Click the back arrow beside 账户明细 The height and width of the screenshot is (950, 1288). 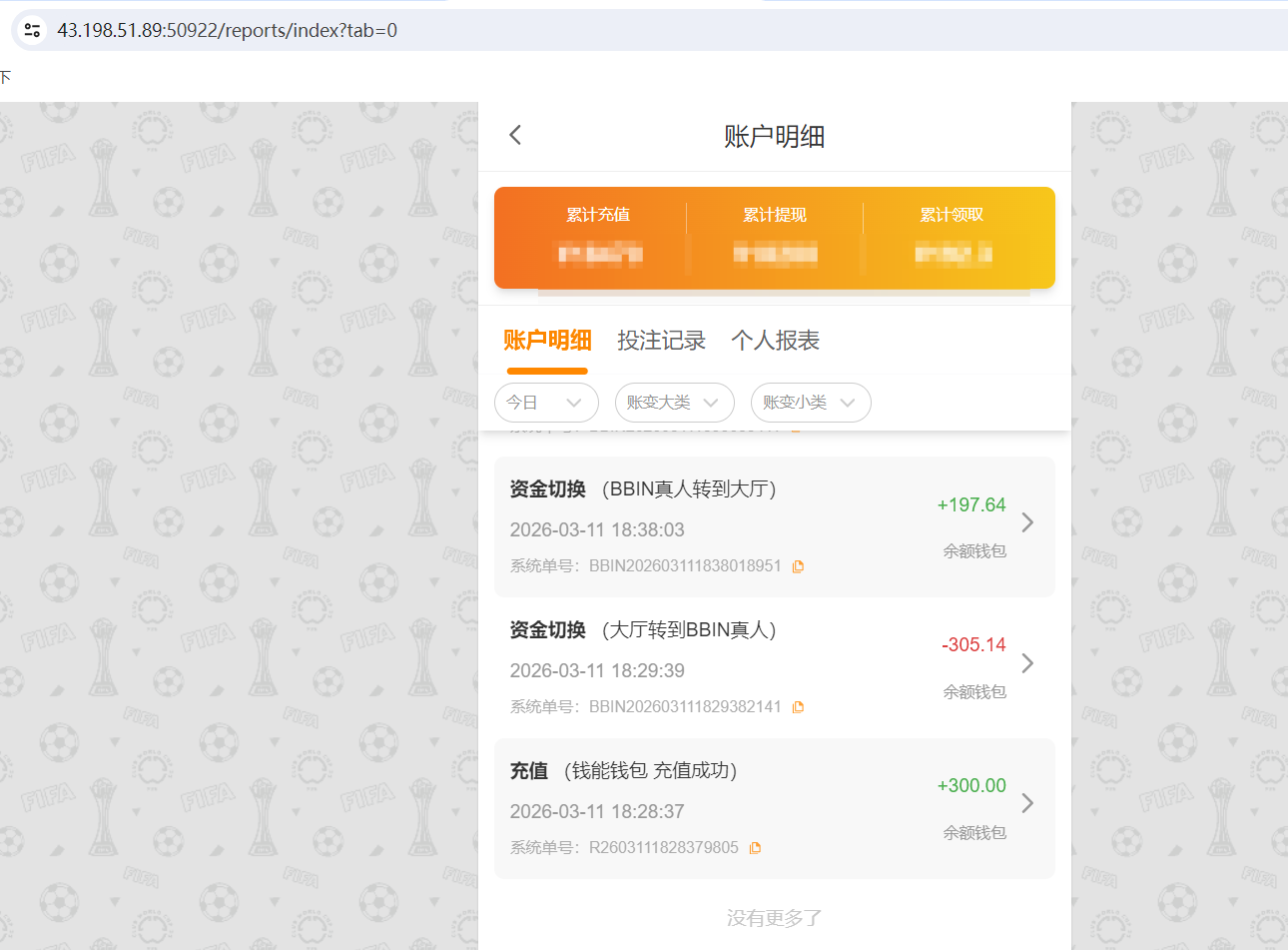tap(514, 134)
